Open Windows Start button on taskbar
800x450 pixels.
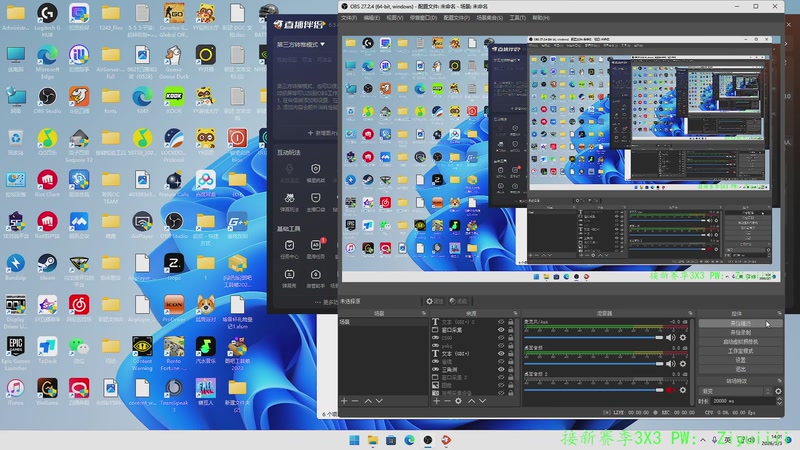[x=354, y=440]
